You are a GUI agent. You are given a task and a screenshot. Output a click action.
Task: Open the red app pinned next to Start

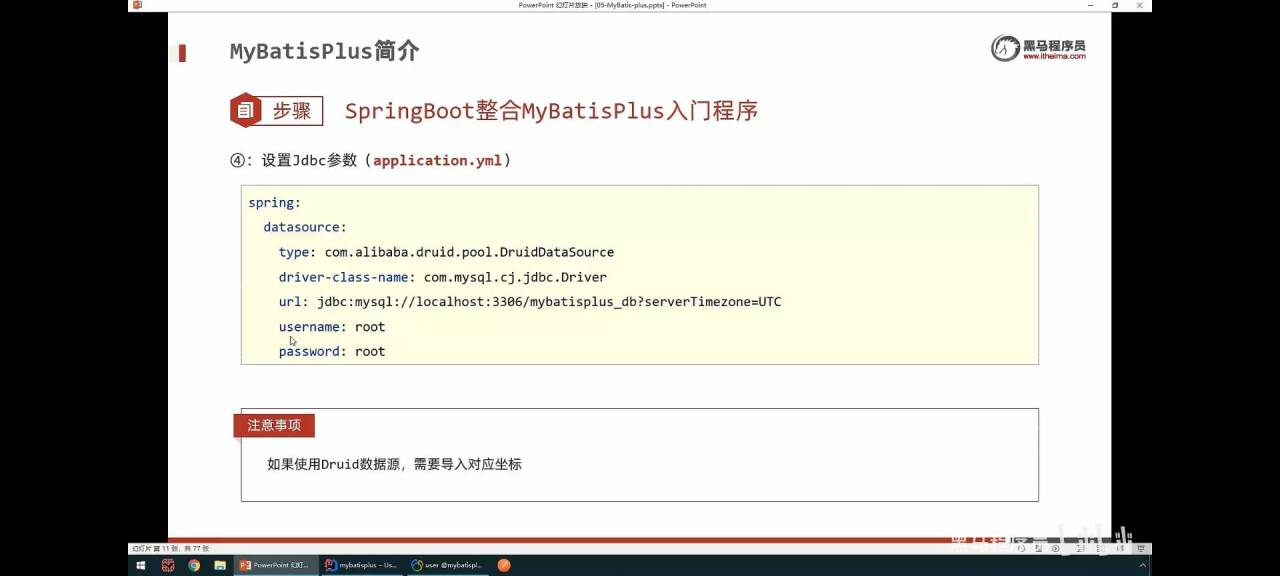pos(168,565)
